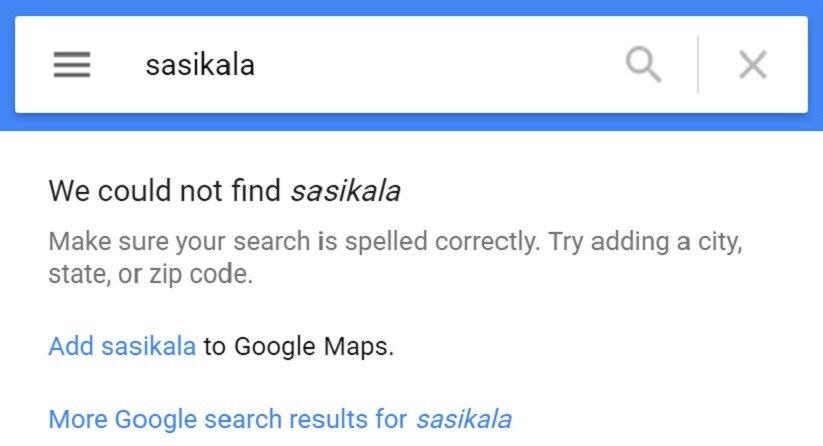Select the 'We could not find' heading

pos(225,190)
